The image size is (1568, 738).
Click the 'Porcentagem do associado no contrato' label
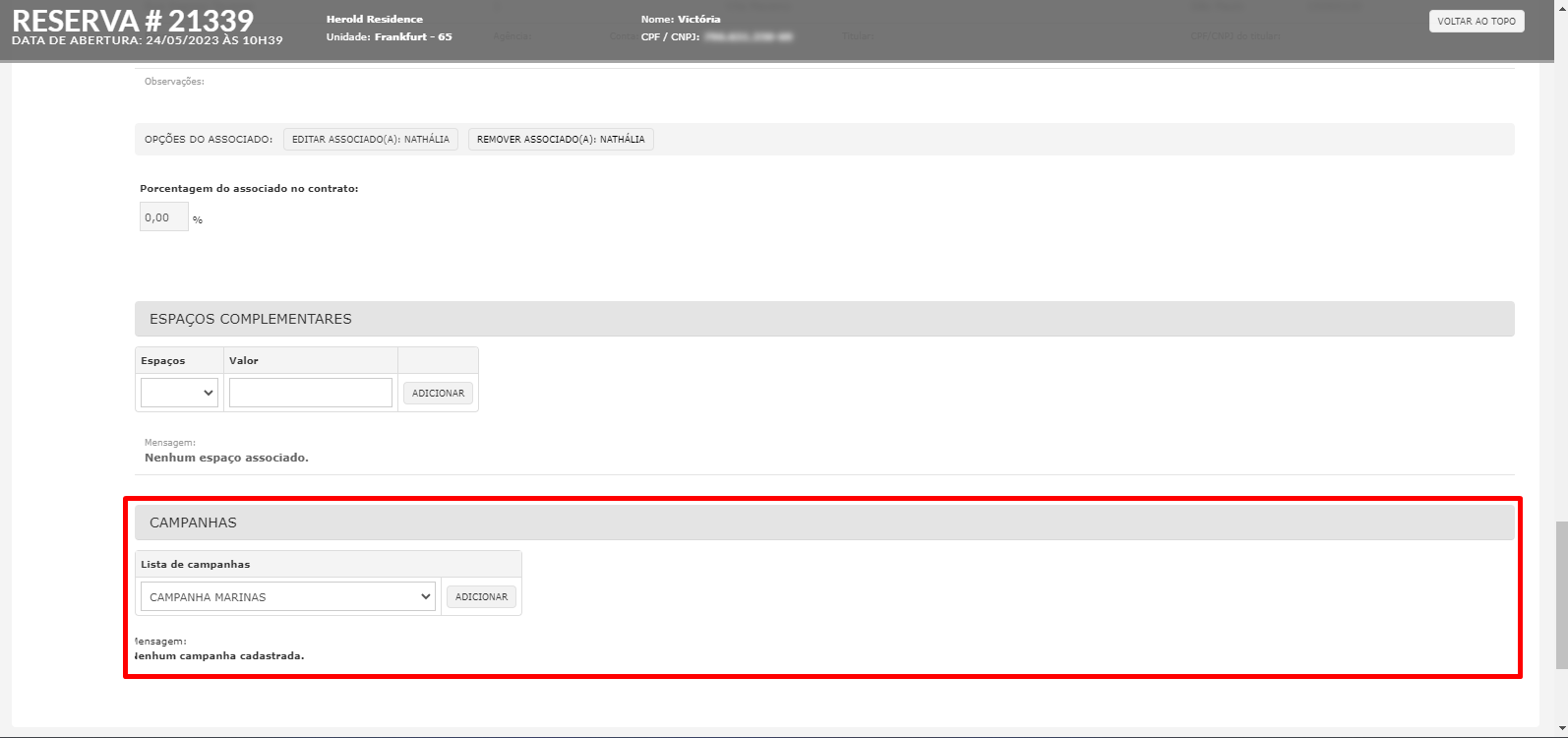tap(249, 188)
